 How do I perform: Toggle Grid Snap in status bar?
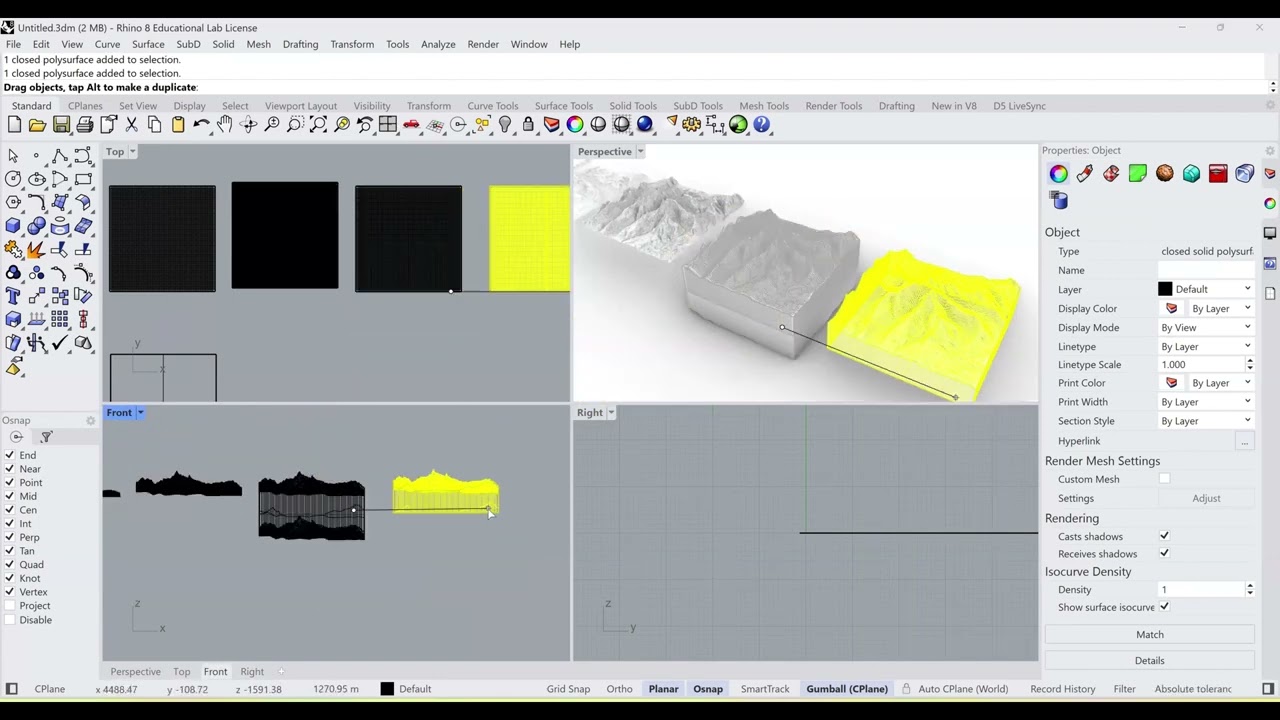coord(568,689)
